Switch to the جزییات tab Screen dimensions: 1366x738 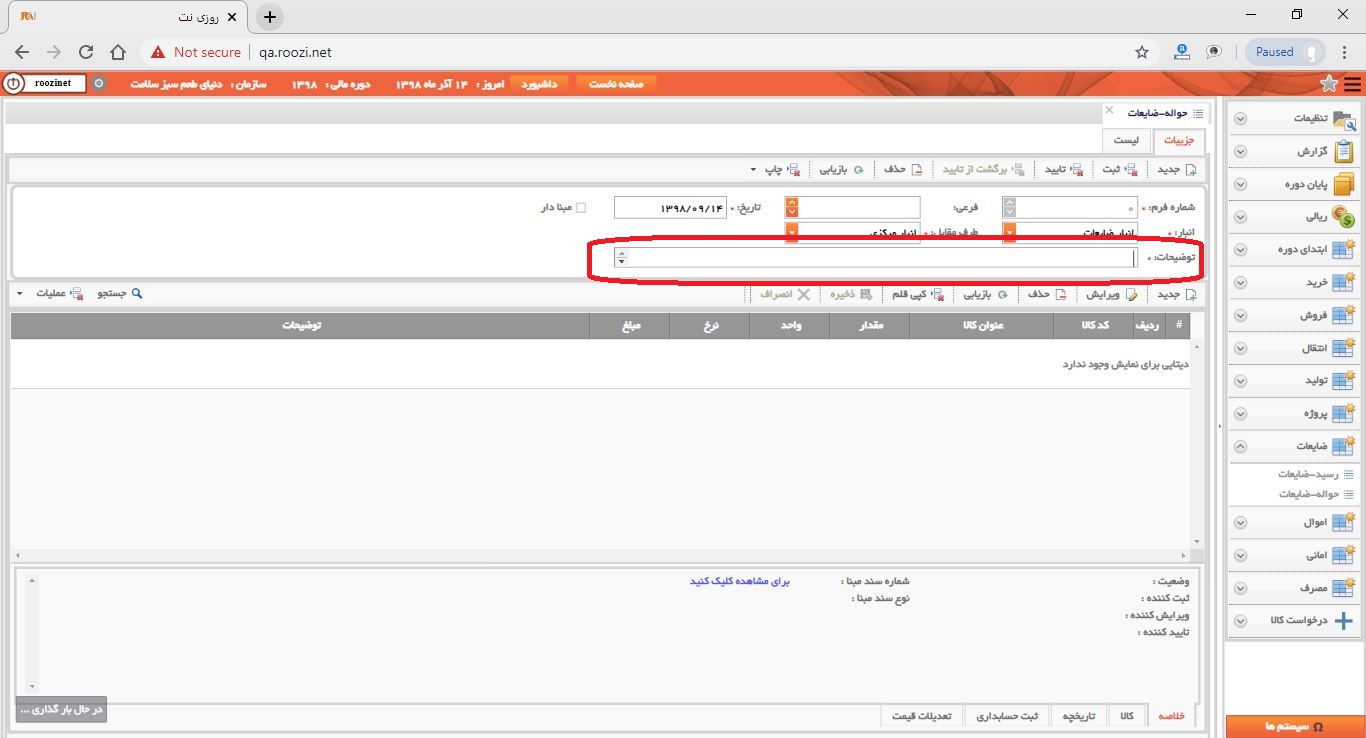coord(1179,141)
